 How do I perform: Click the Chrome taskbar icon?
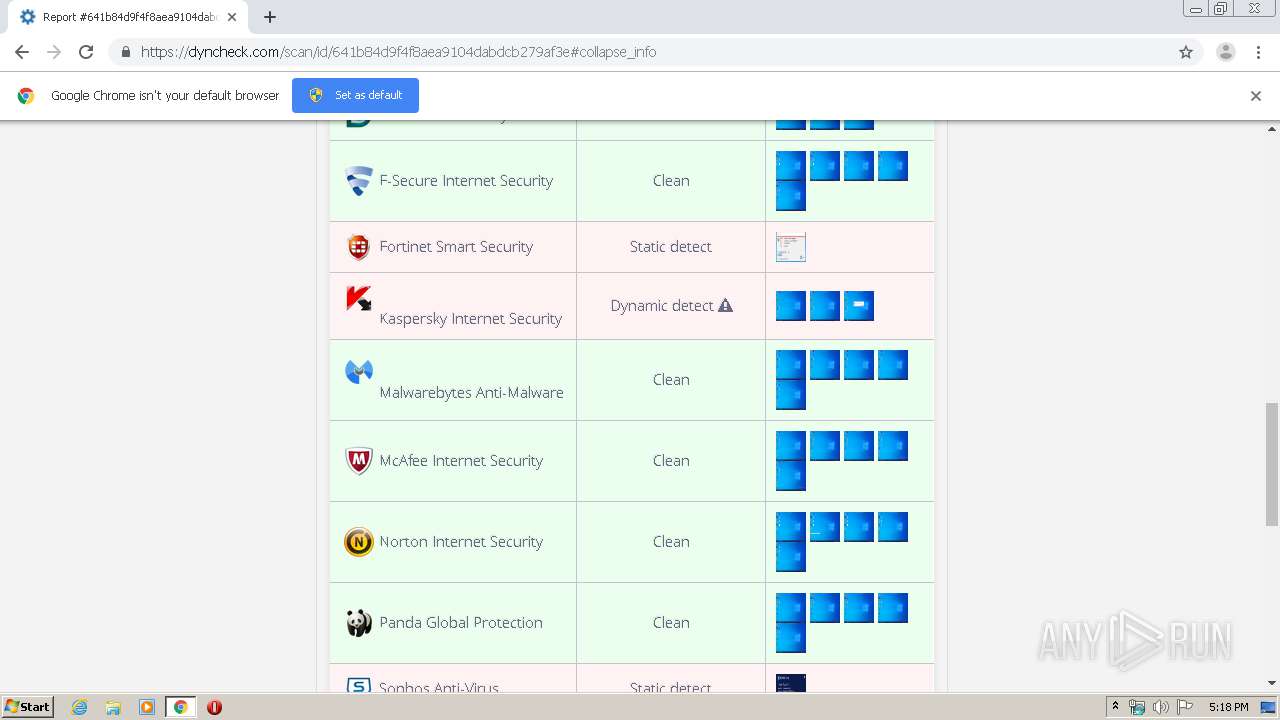(180, 707)
